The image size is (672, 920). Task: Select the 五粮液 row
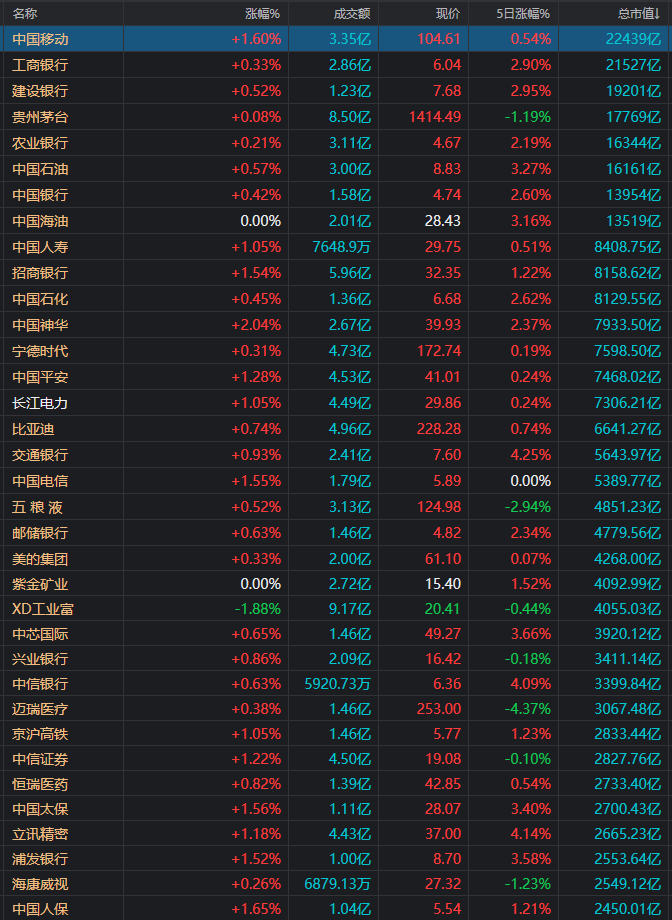40,507
